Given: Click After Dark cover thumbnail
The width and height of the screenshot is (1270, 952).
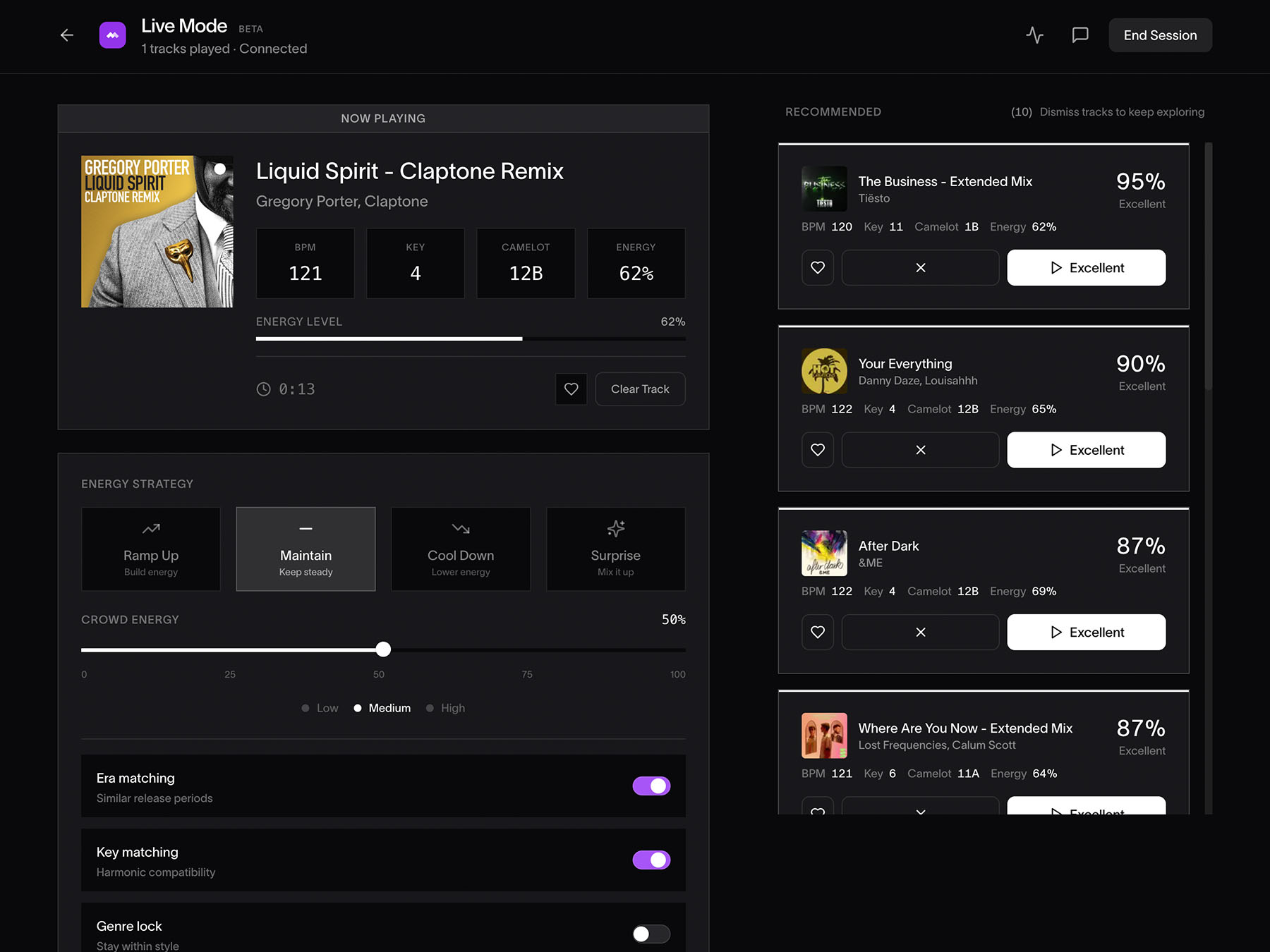Looking at the screenshot, I should [x=824, y=554].
